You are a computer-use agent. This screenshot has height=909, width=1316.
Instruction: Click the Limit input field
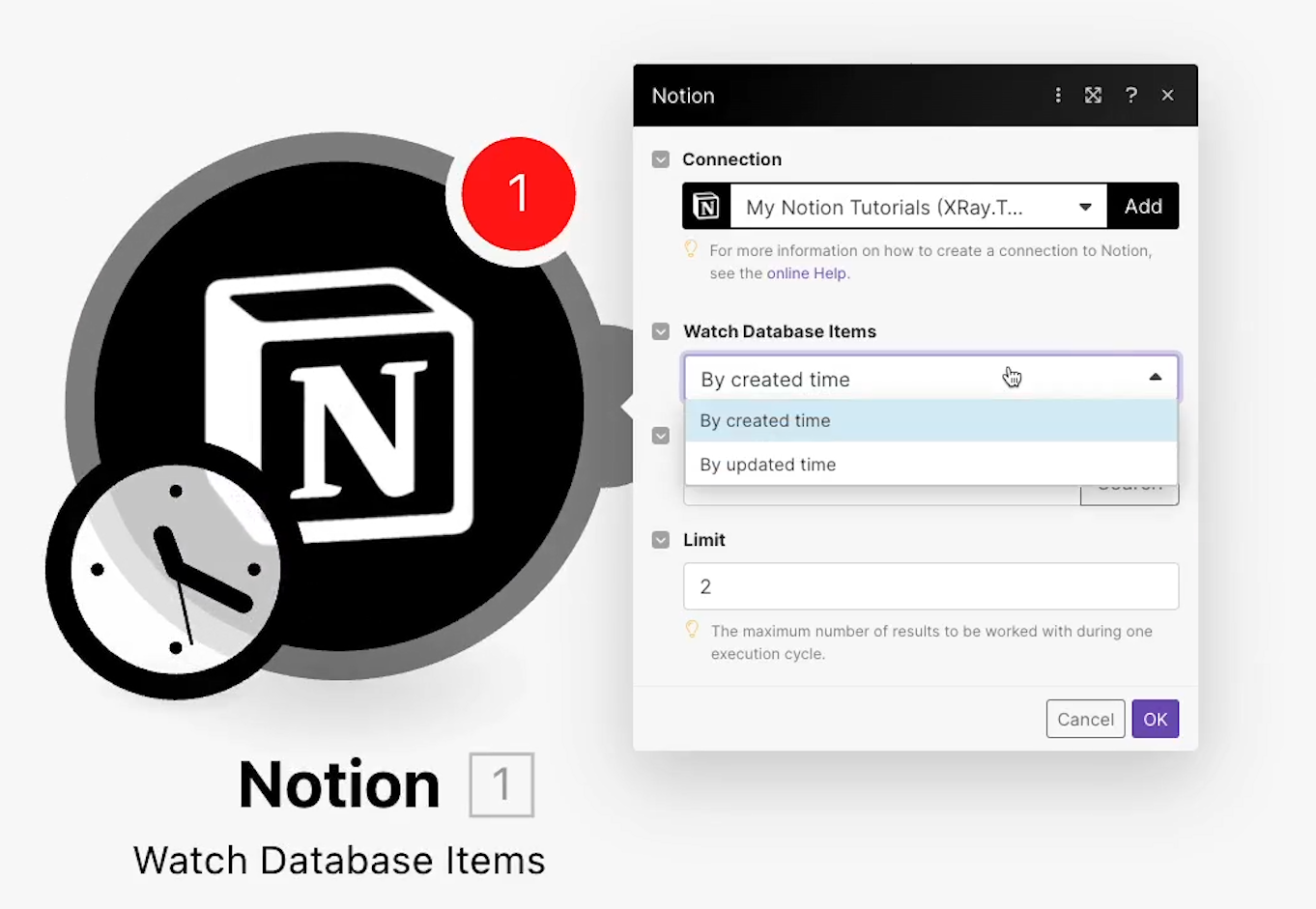(x=930, y=586)
